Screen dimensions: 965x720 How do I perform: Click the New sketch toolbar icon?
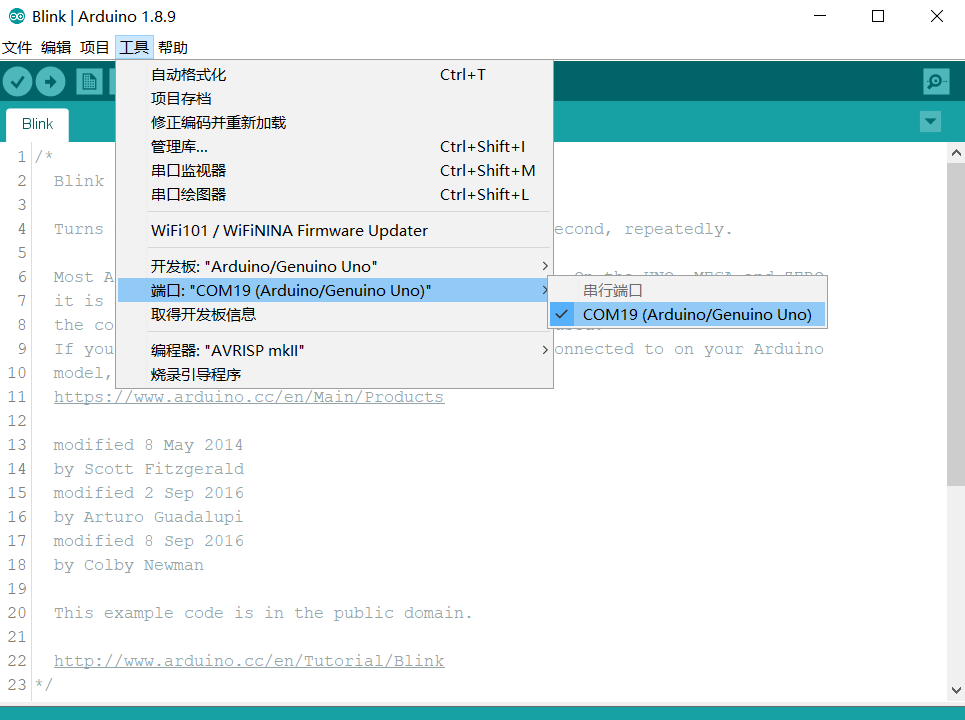click(89, 81)
